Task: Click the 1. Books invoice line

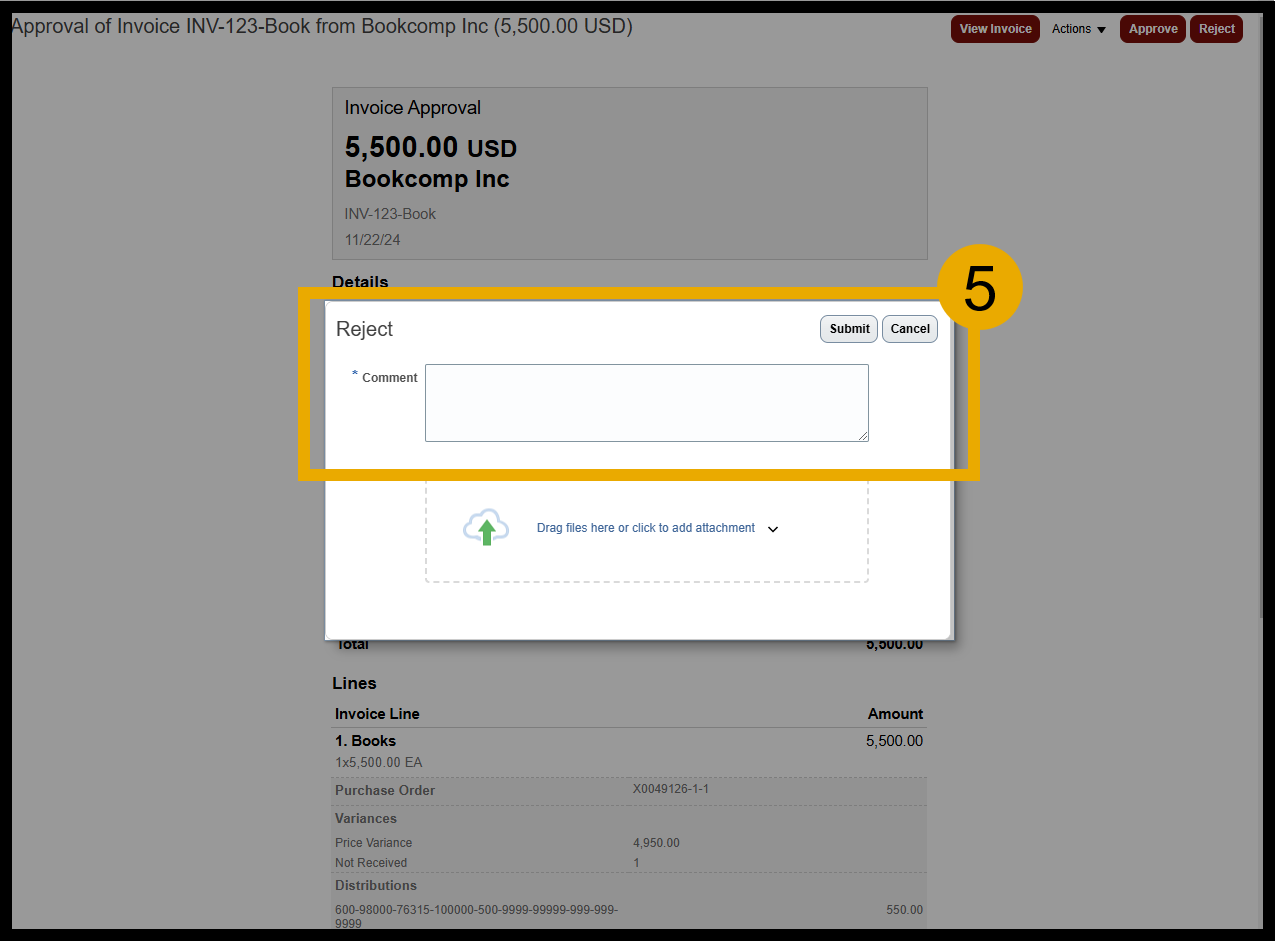Action: (365, 741)
